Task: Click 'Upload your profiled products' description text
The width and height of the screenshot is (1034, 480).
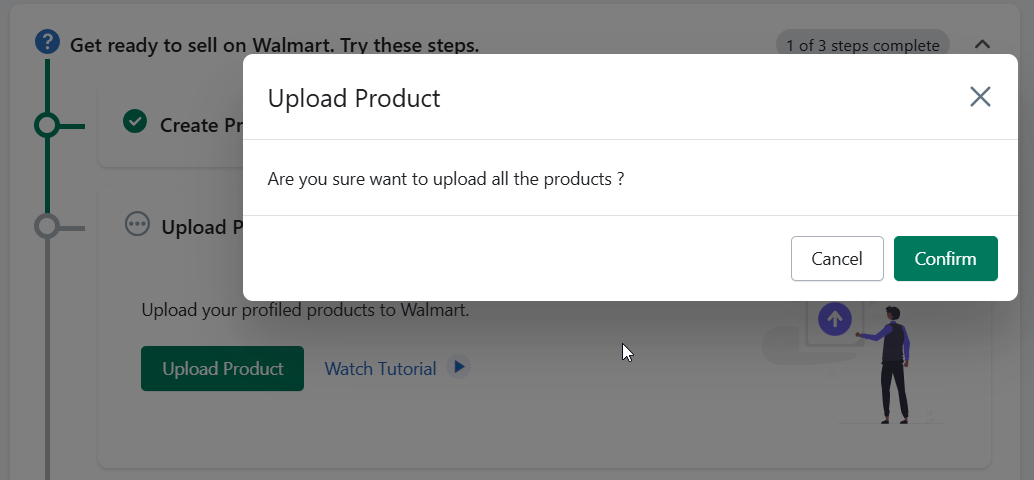Action: pos(305,310)
